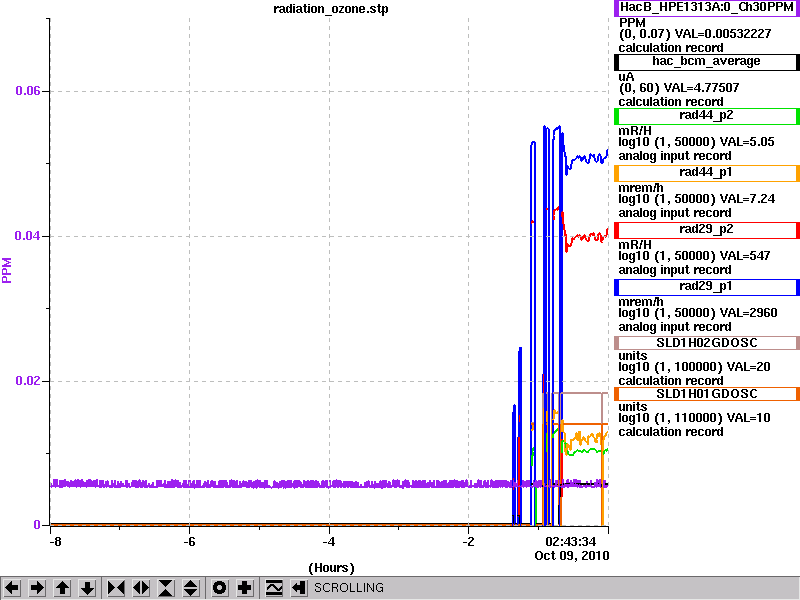The image size is (800, 600).
Task: Select the HacB_HPE1313A:0_Ch30PPM curve legend box
Action: click(707, 8)
